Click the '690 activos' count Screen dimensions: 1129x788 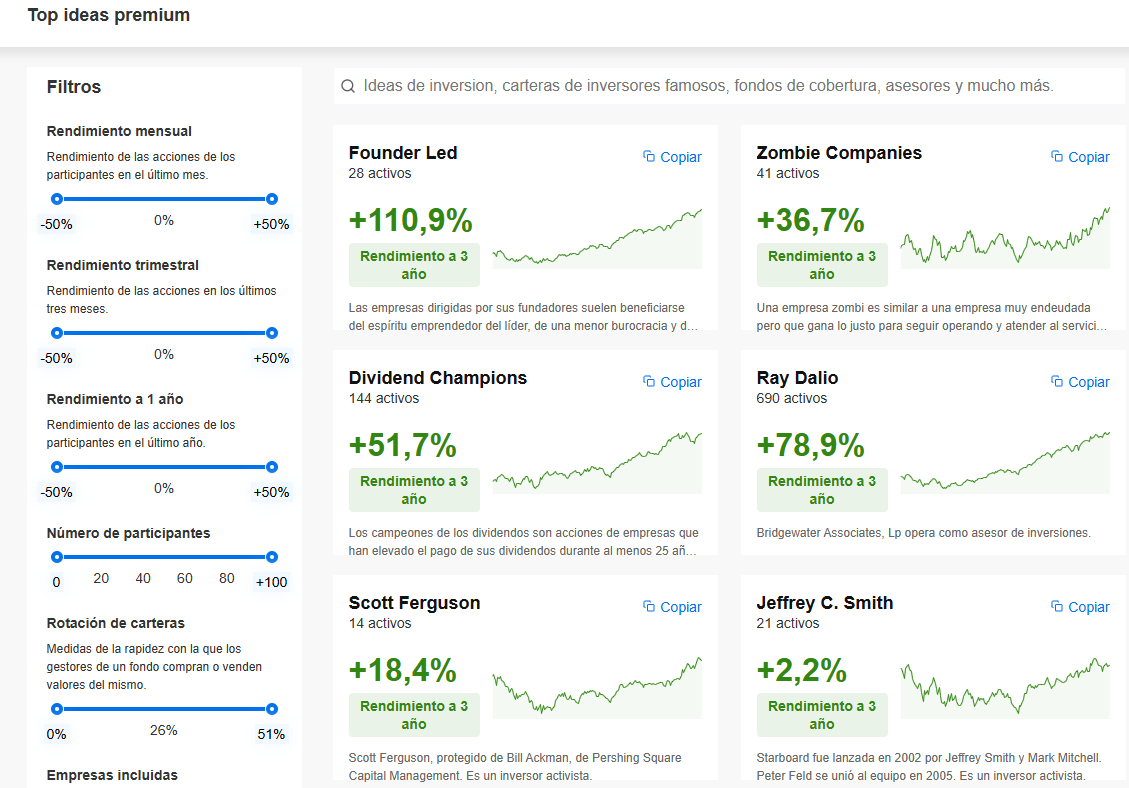(792, 398)
